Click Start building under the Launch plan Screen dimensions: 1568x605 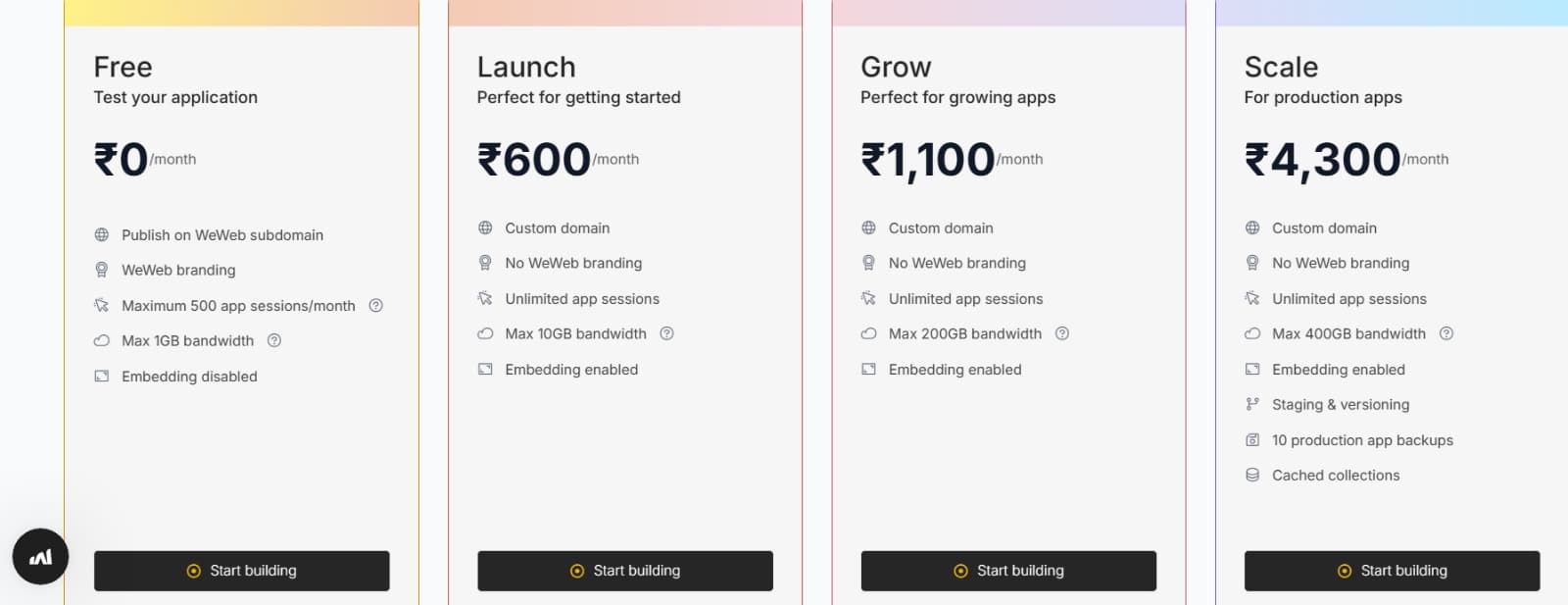pos(624,570)
